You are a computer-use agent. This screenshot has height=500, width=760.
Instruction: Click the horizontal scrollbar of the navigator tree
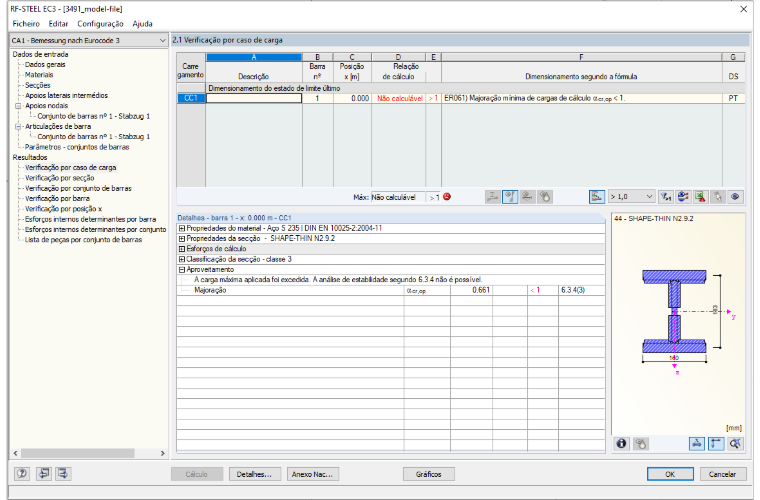pos(78,453)
